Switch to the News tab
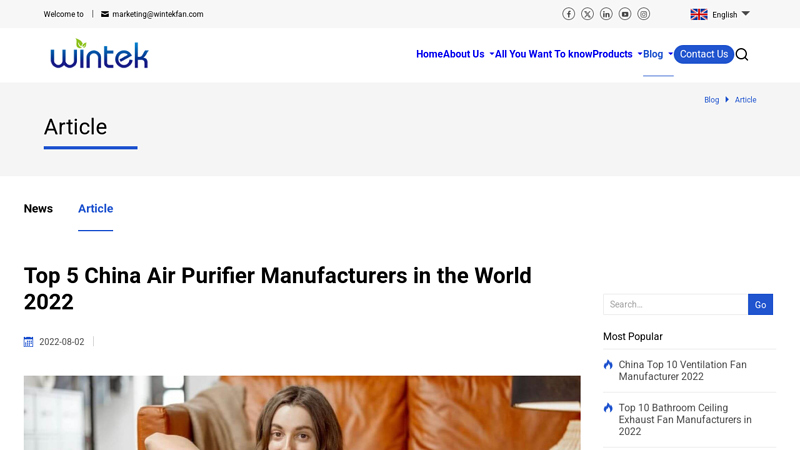 tap(38, 209)
